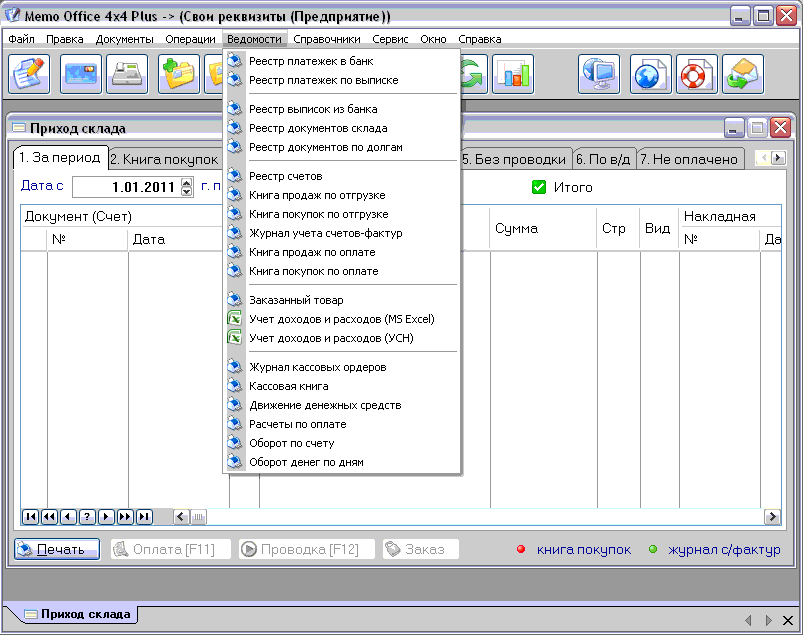The height and width of the screenshot is (635, 803).
Task: Click the tab strip left arrow
Action: (764, 158)
